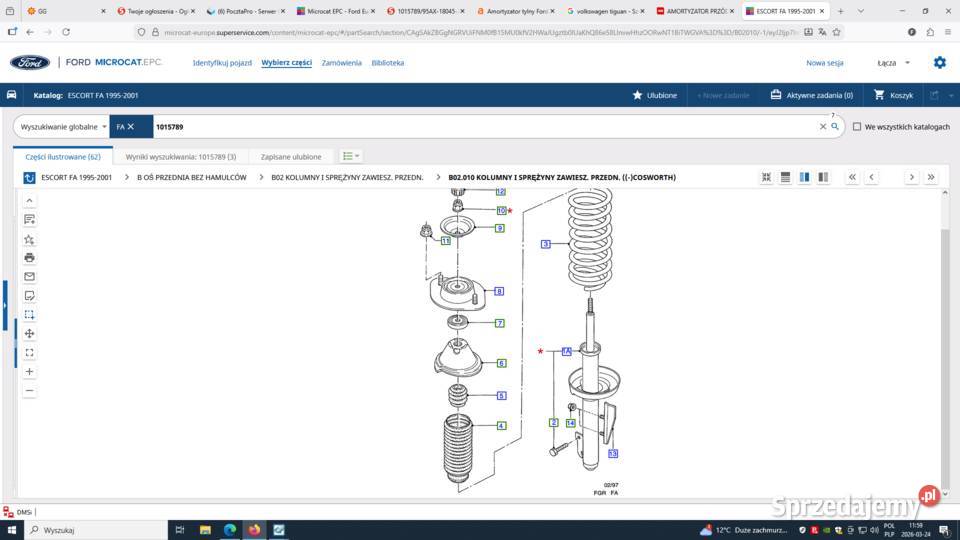Image resolution: width=960 pixels, height=540 pixels.
Task: Add to favorites with star icon
Action: click(29, 240)
